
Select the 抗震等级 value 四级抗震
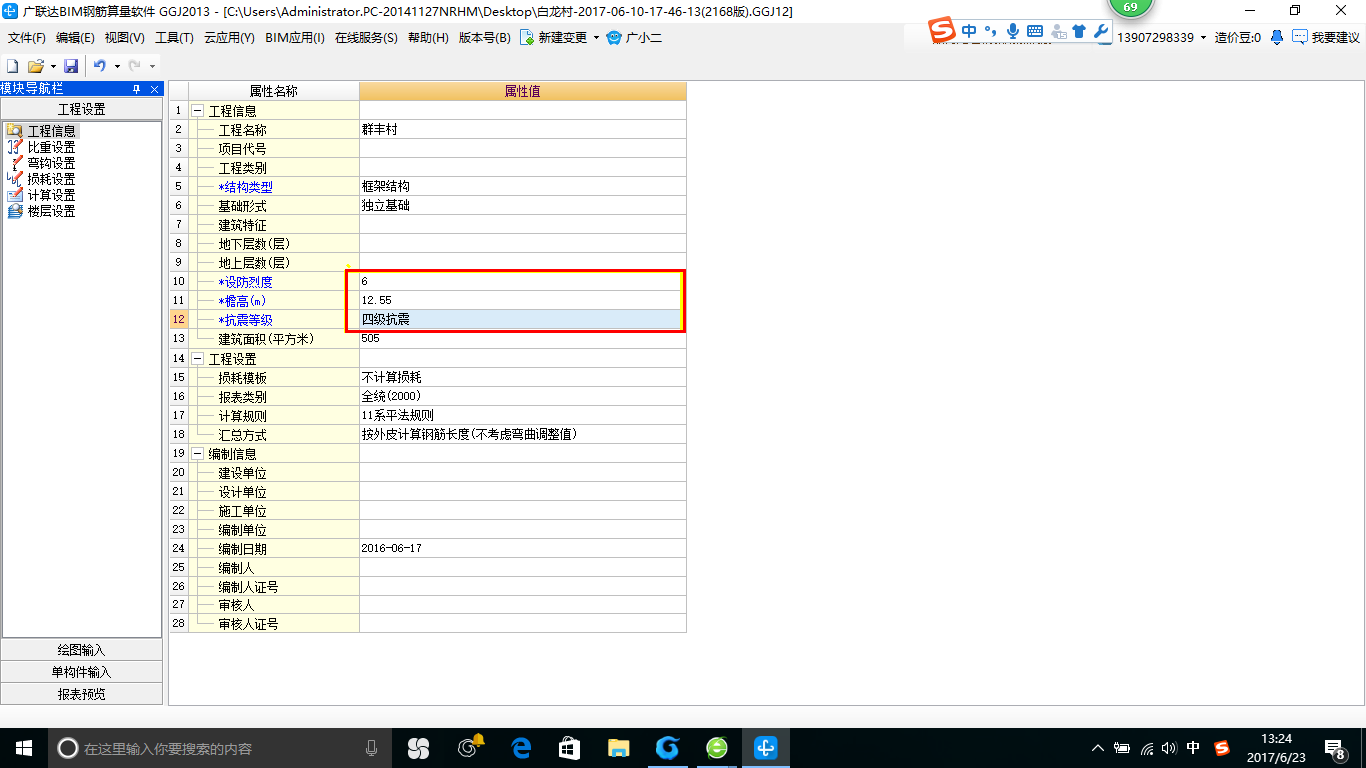coord(523,320)
